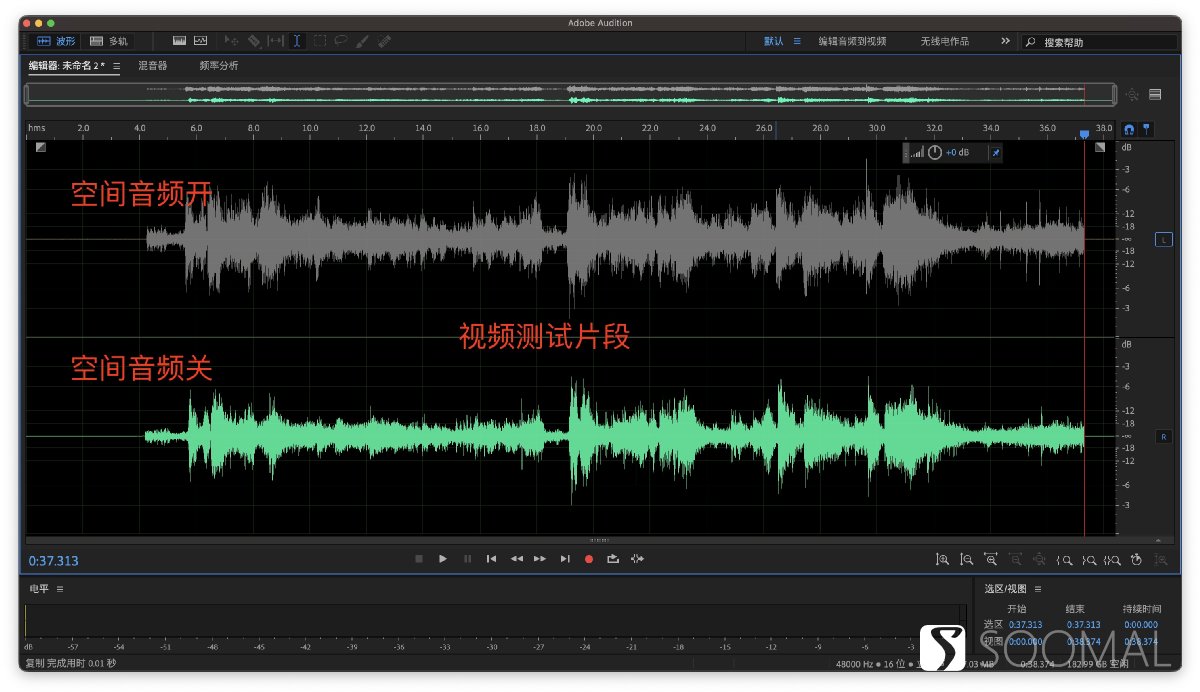
Task: Select the Lasso selection tool
Action: [x=341, y=41]
